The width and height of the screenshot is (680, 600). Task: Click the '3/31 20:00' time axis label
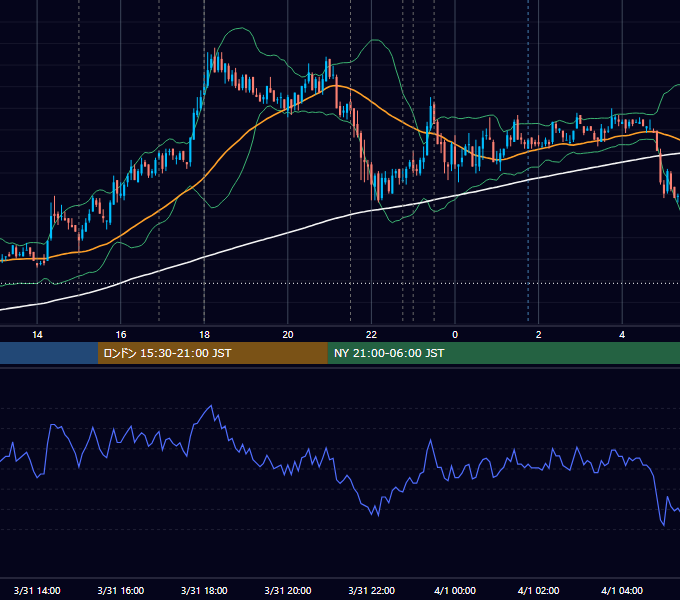click(288, 590)
